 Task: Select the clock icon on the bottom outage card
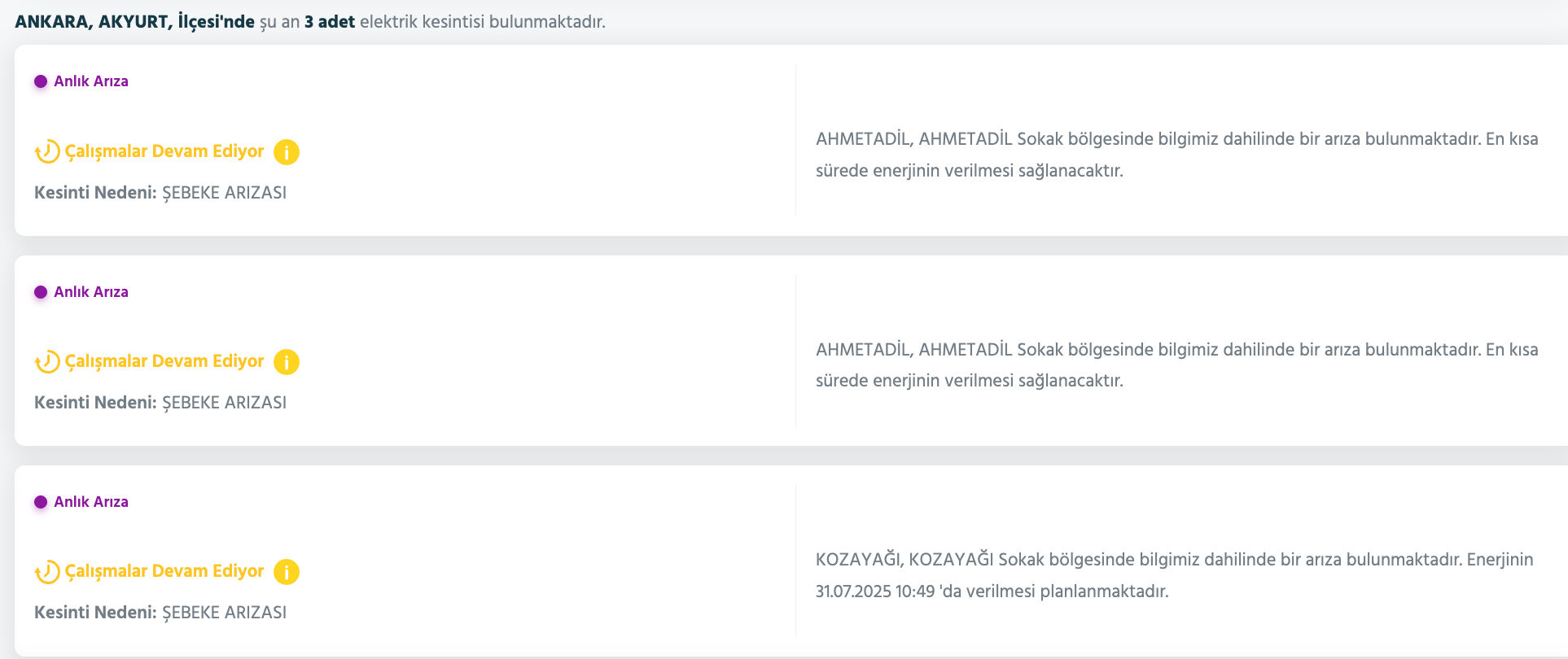(x=46, y=571)
